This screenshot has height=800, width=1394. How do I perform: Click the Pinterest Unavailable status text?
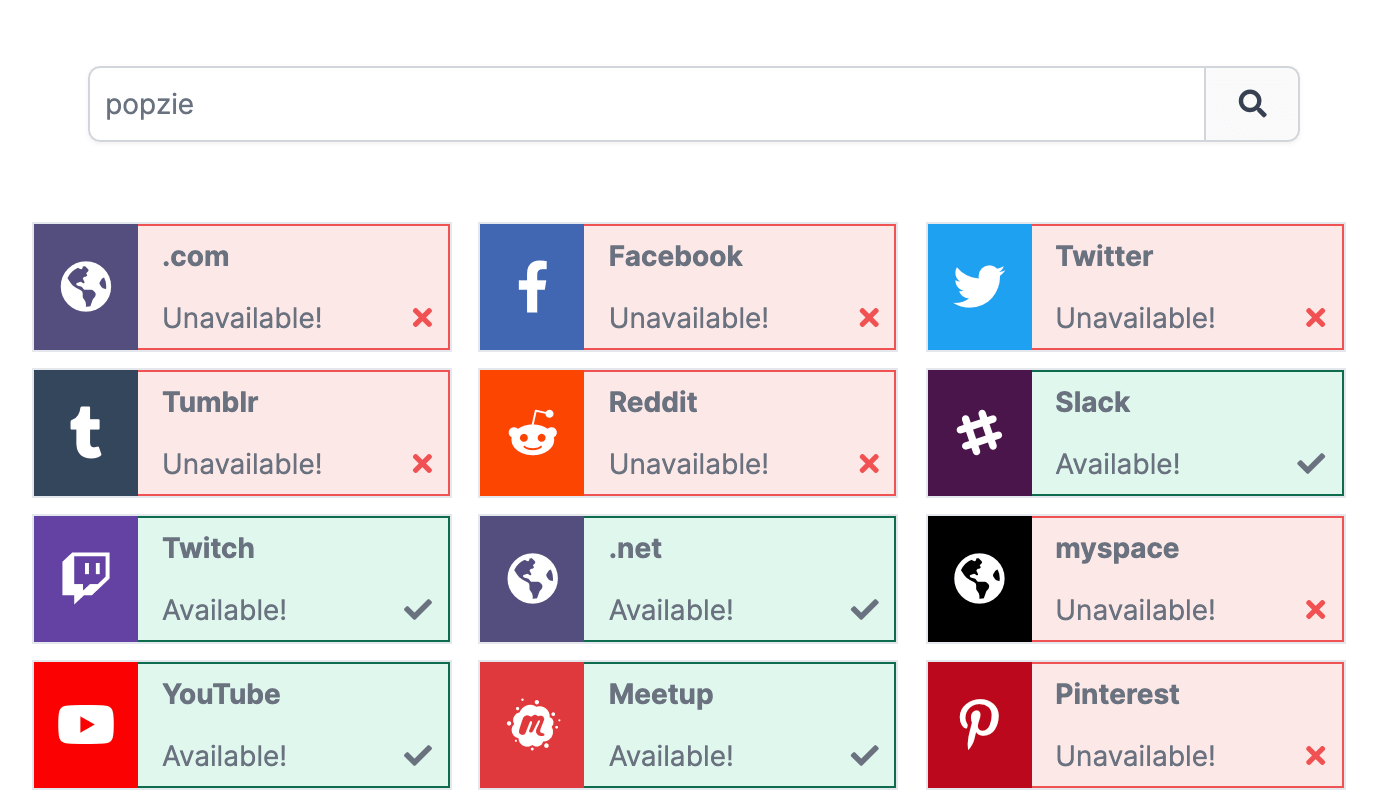click(x=1135, y=756)
